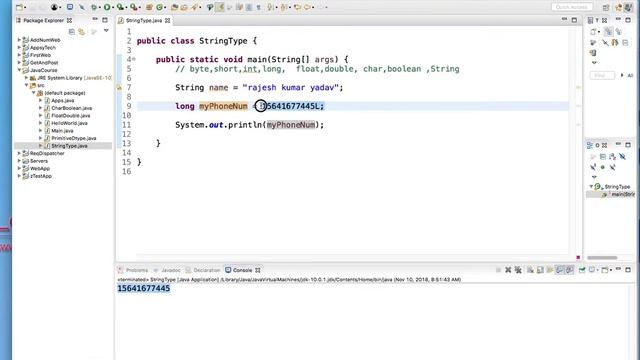Screen dimensions: 640x360
Task: Click the Quick Access search field
Action: (x=571, y=7)
